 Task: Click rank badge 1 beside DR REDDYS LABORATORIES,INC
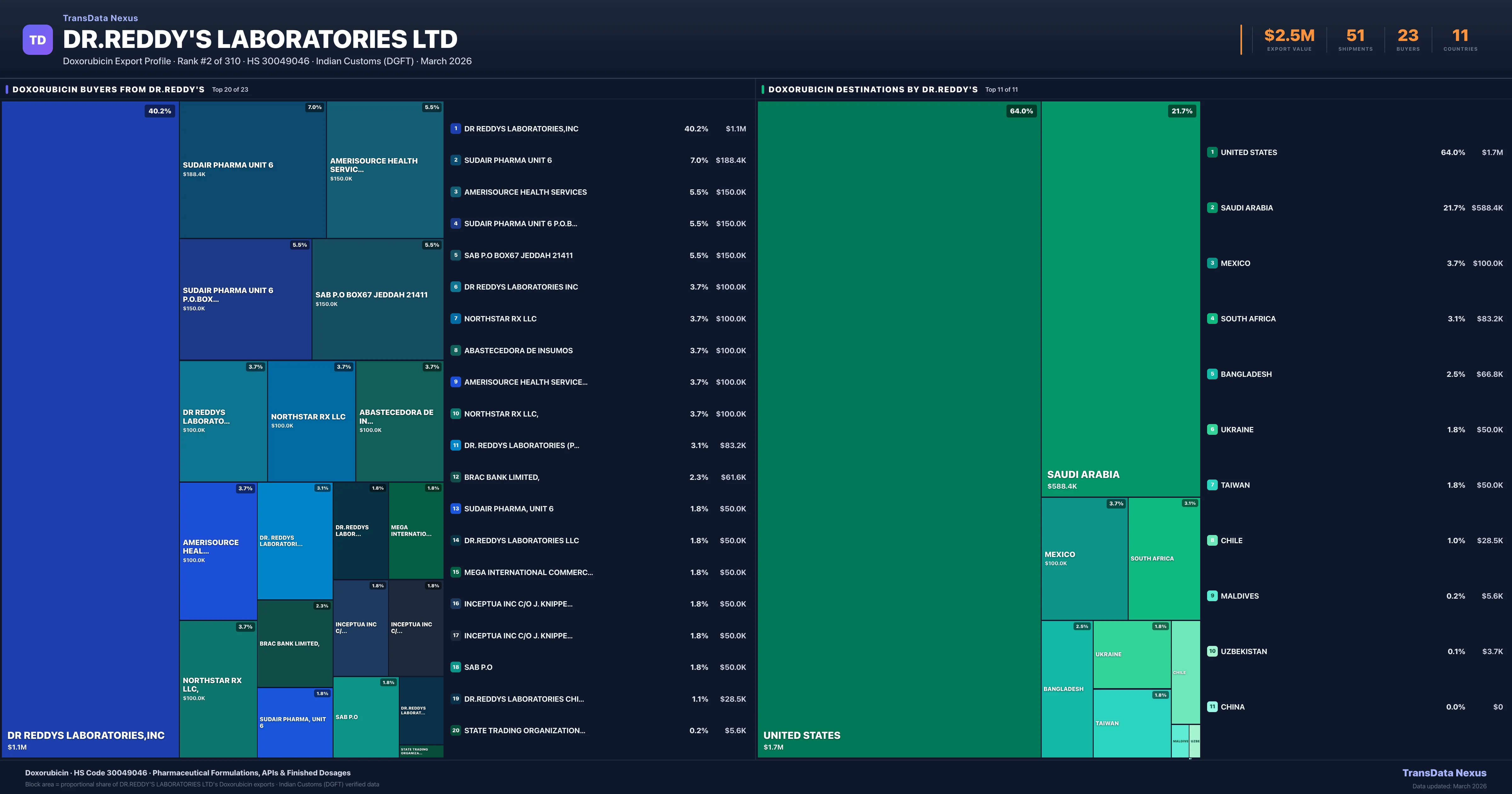point(455,129)
